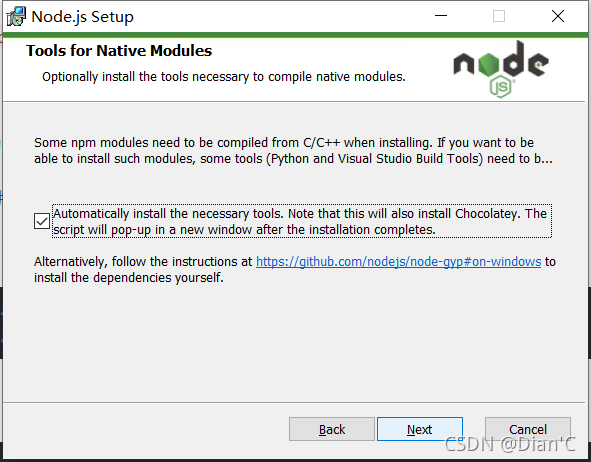Click the installer icon in the title bar
Screen dimensions: 591x462
click(16, 17)
